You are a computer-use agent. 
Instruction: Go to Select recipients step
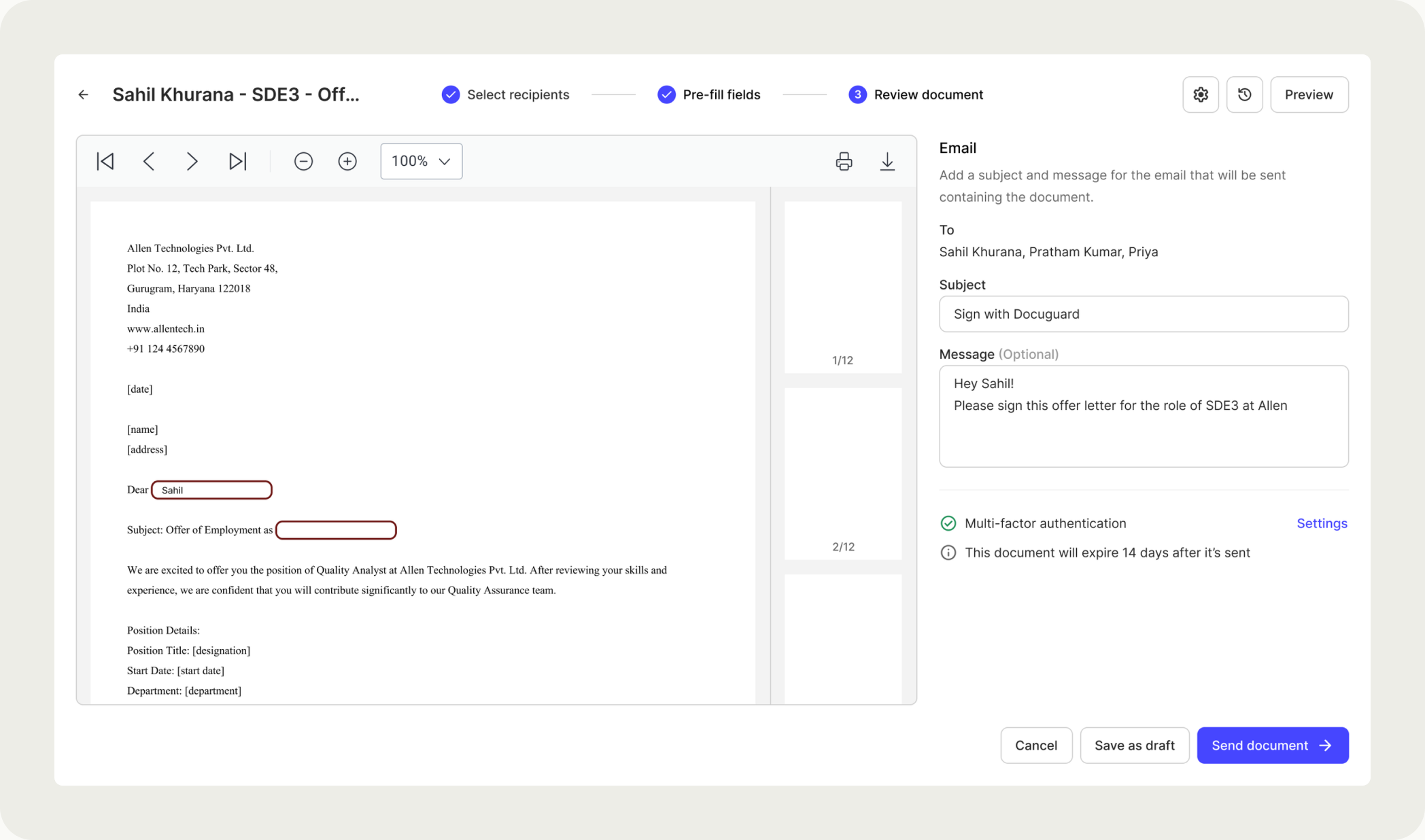[505, 94]
